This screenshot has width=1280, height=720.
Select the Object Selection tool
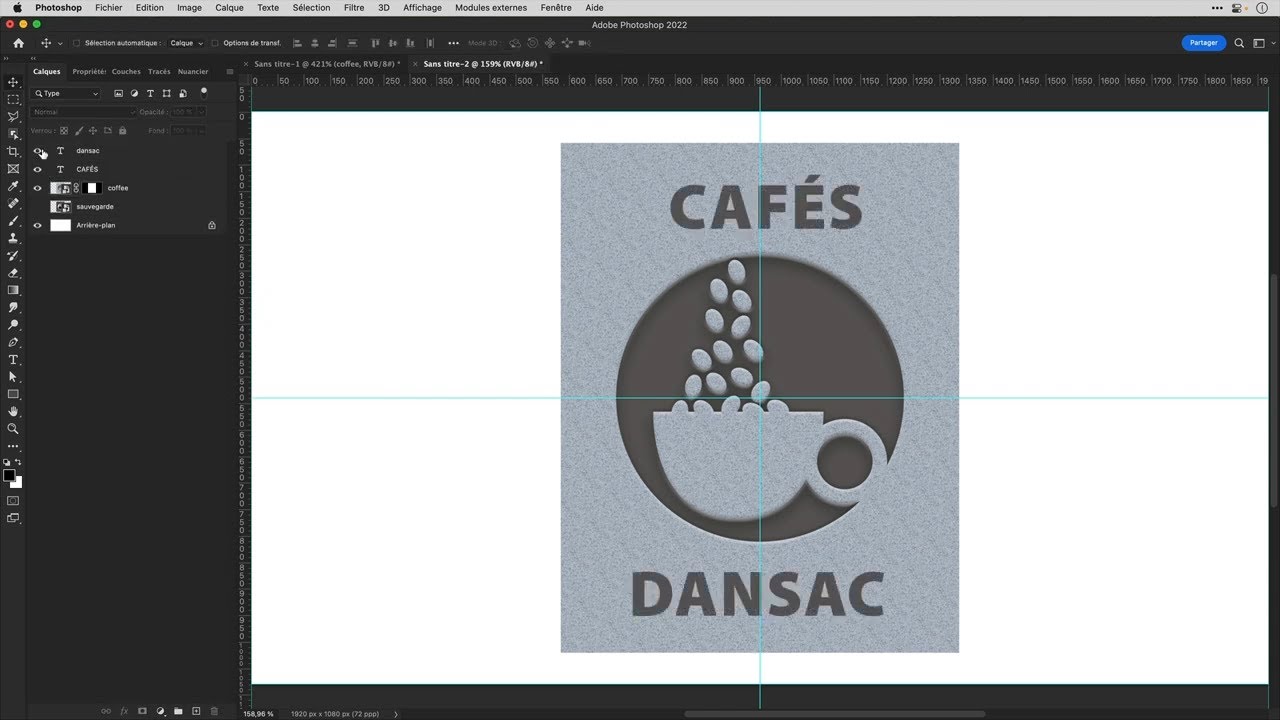tap(13, 134)
